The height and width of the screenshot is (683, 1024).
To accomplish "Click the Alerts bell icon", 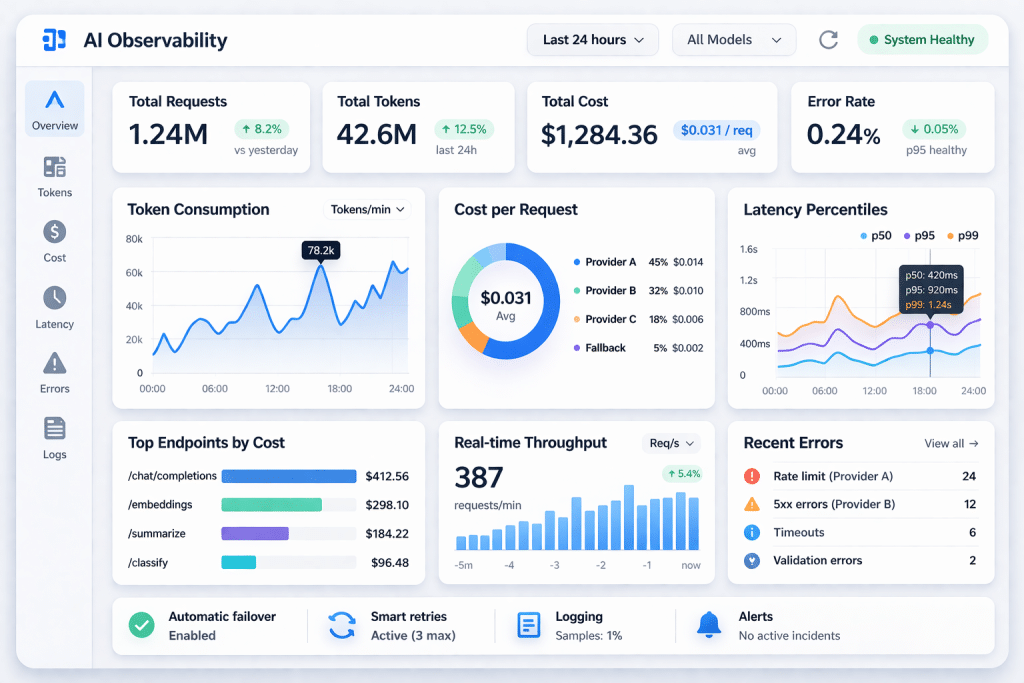I will click(x=709, y=625).
